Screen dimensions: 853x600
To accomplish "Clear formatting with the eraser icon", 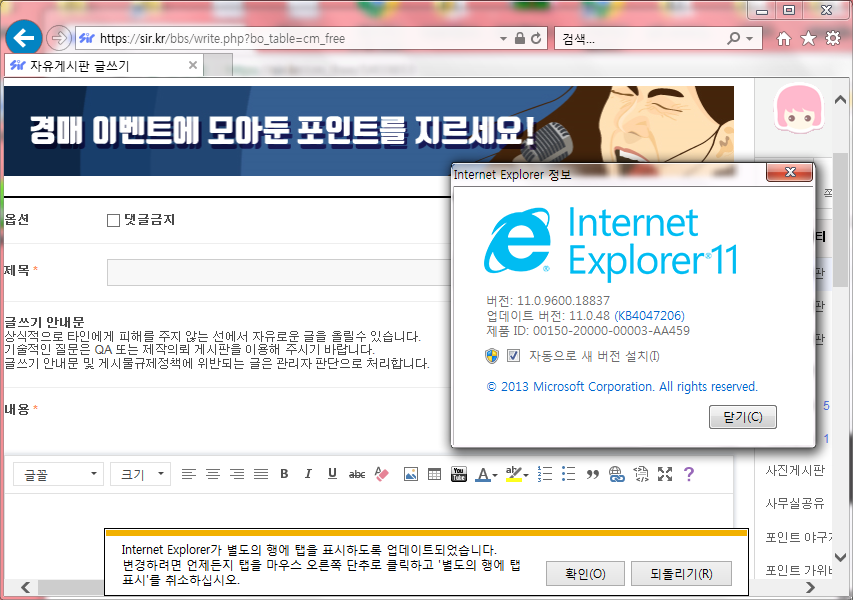I will pos(382,474).
